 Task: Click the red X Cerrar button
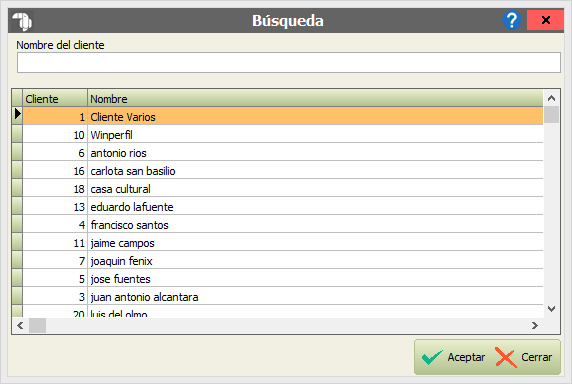click(x=524, y=357)
